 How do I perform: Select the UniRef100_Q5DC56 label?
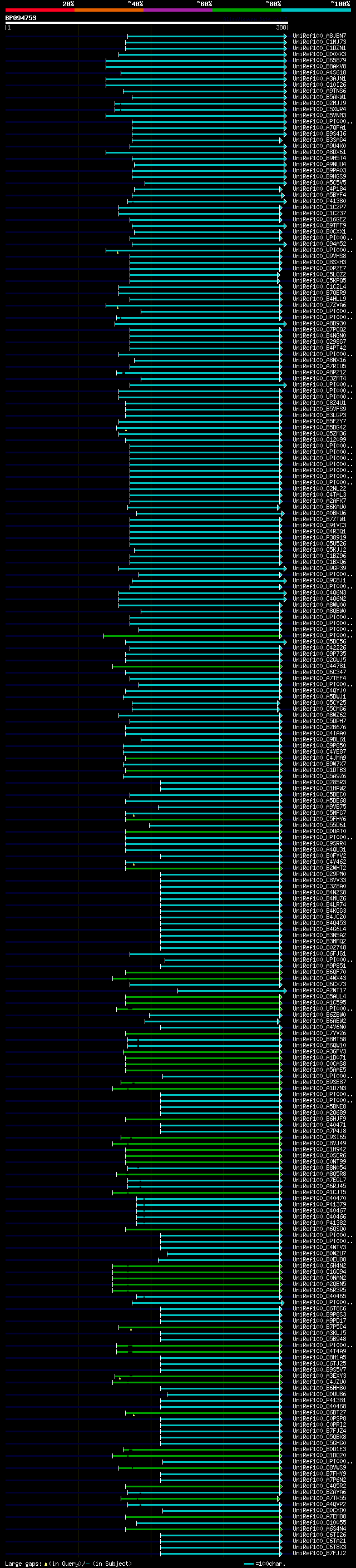coord(319,641)
